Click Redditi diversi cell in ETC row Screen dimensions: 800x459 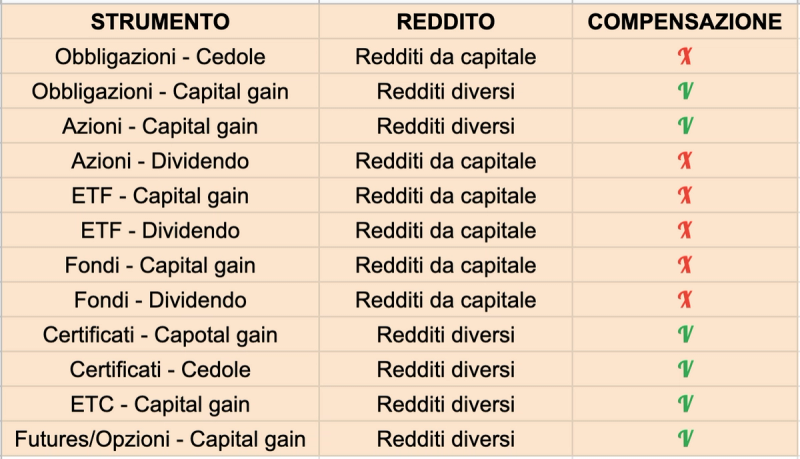445,404
